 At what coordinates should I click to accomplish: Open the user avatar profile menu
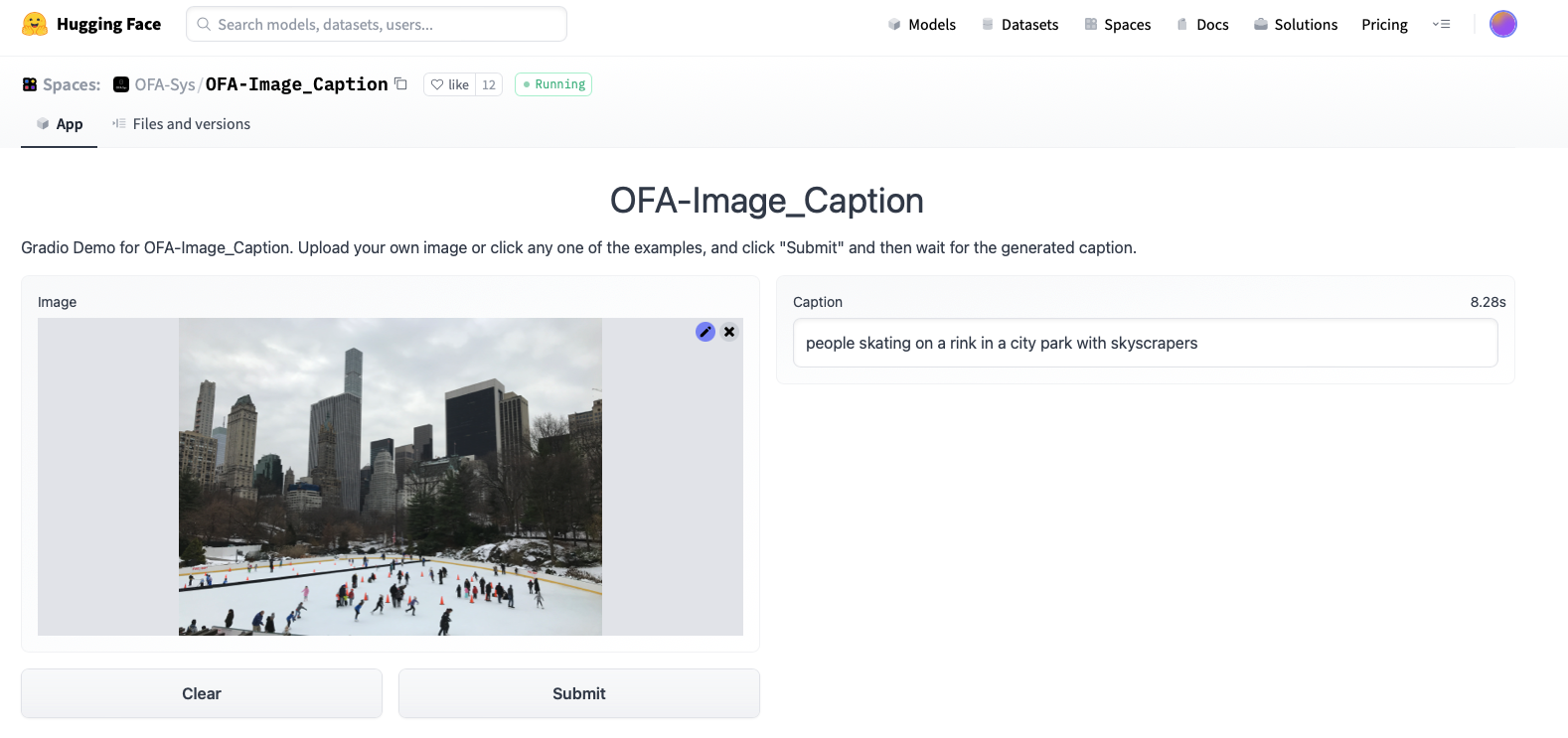[1503, 24]
